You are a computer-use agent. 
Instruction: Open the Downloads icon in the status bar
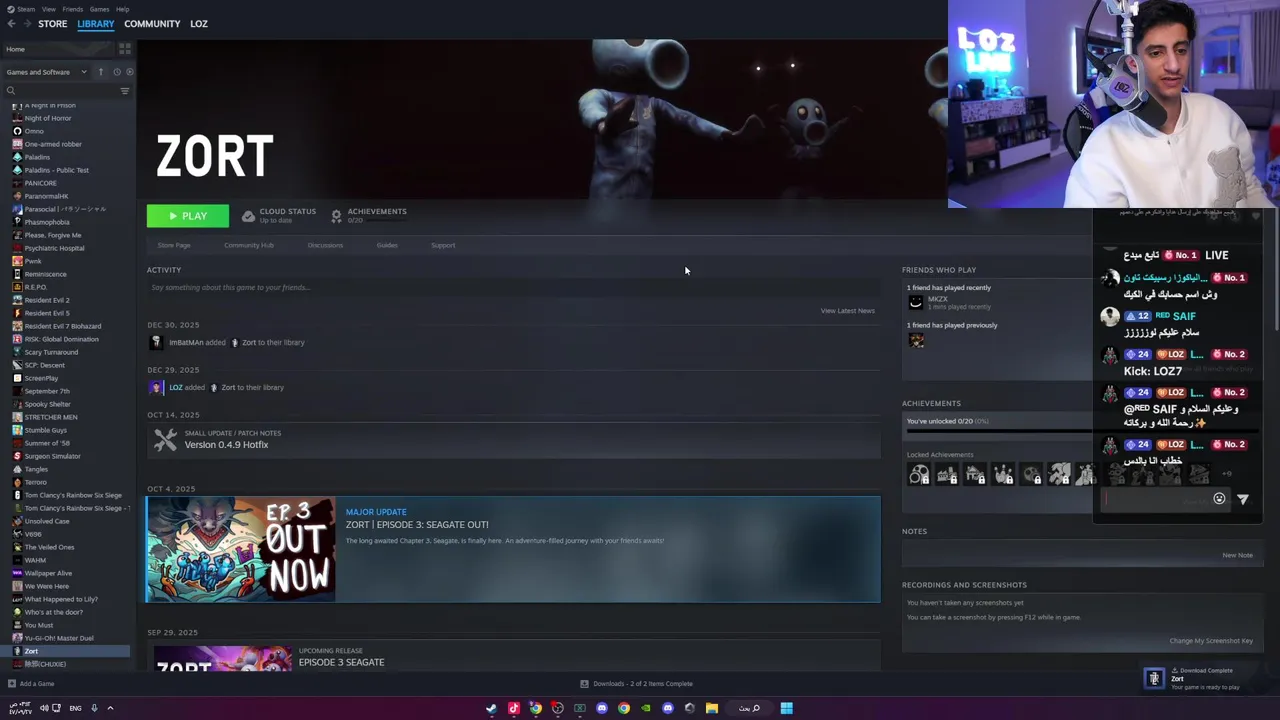584,684
